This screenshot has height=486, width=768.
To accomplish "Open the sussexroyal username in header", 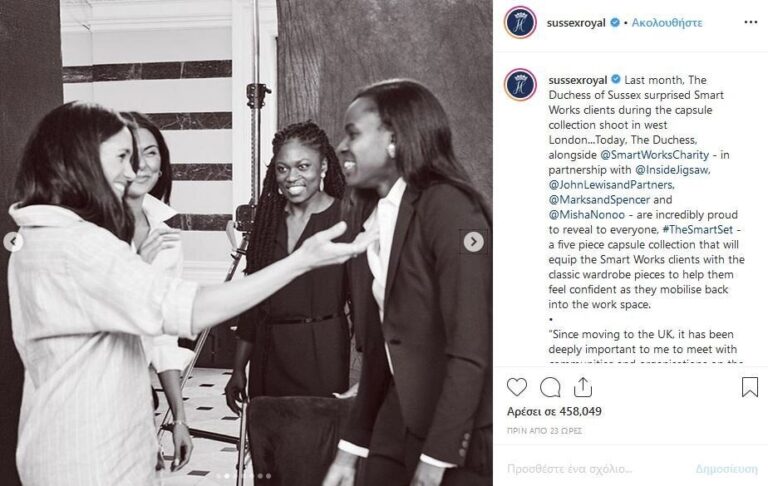I will (576, 23).
